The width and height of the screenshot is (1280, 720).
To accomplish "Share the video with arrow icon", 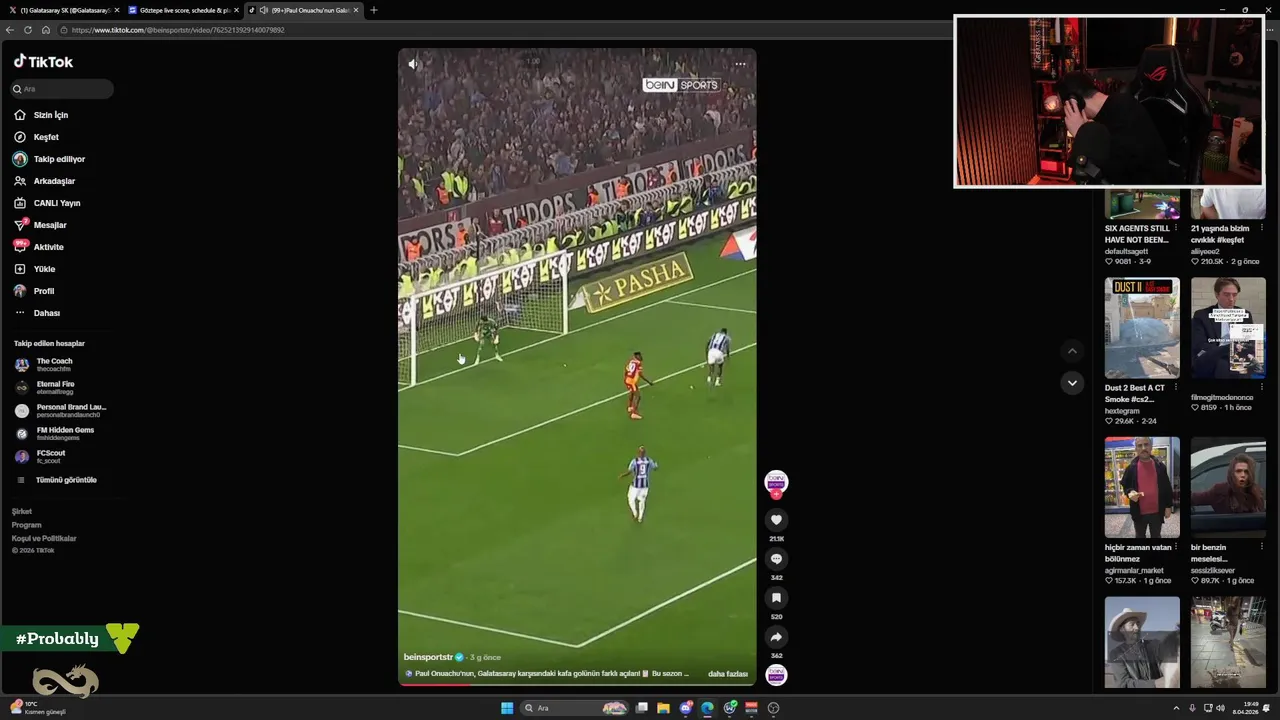I will pos(776,637).
